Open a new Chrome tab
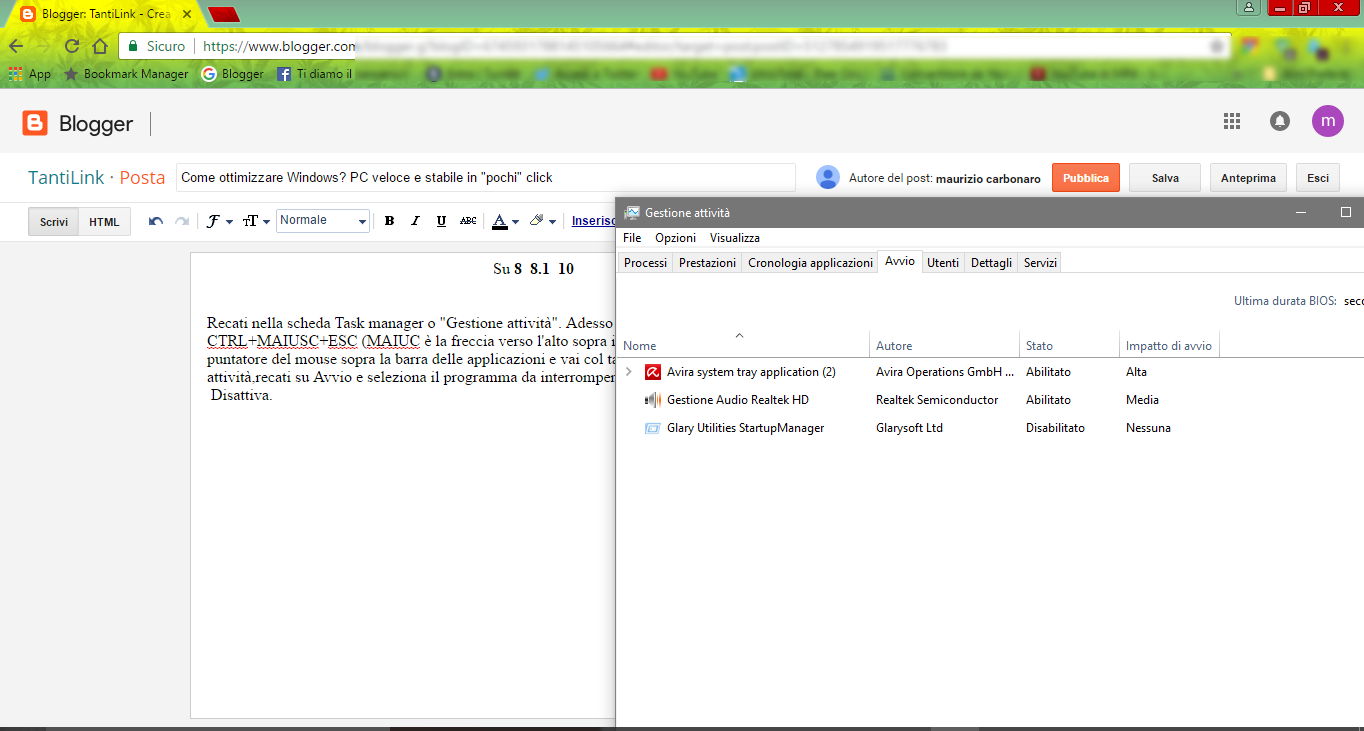Viewport: 1364px width, 731px height. (x=224, y=14)
